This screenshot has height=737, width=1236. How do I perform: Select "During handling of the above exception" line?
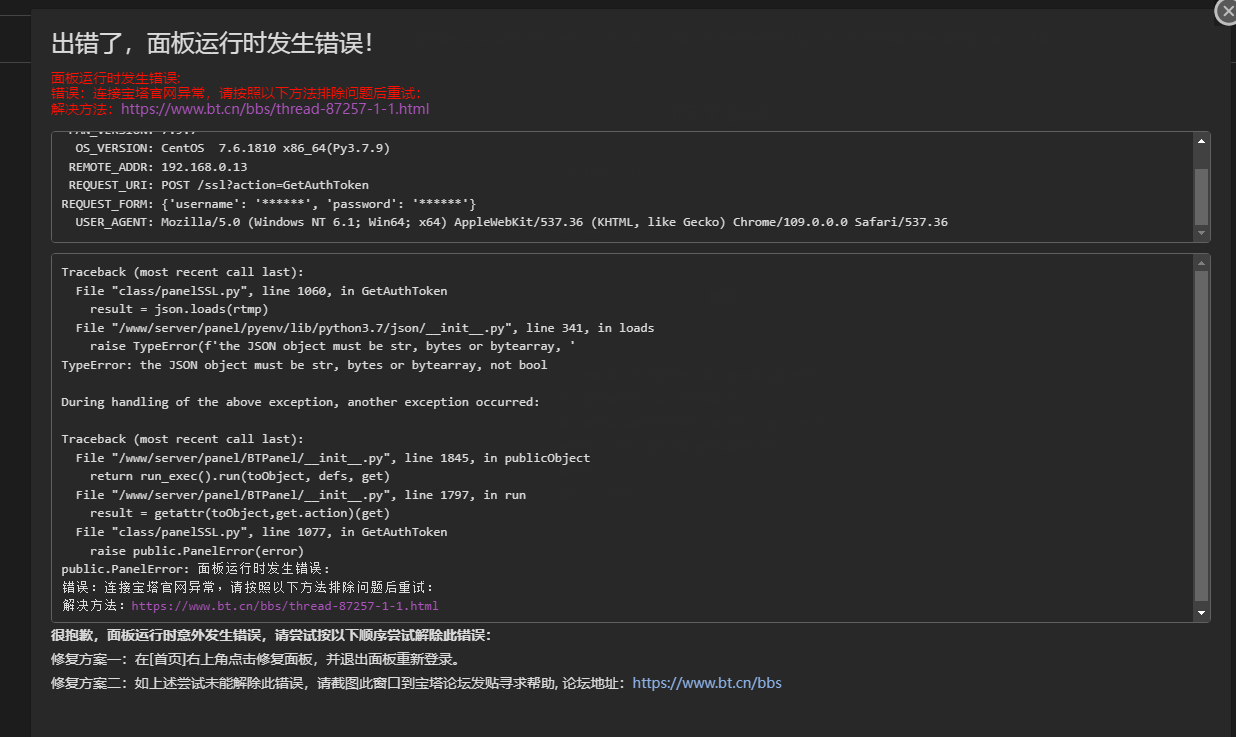tap(300, 402)
